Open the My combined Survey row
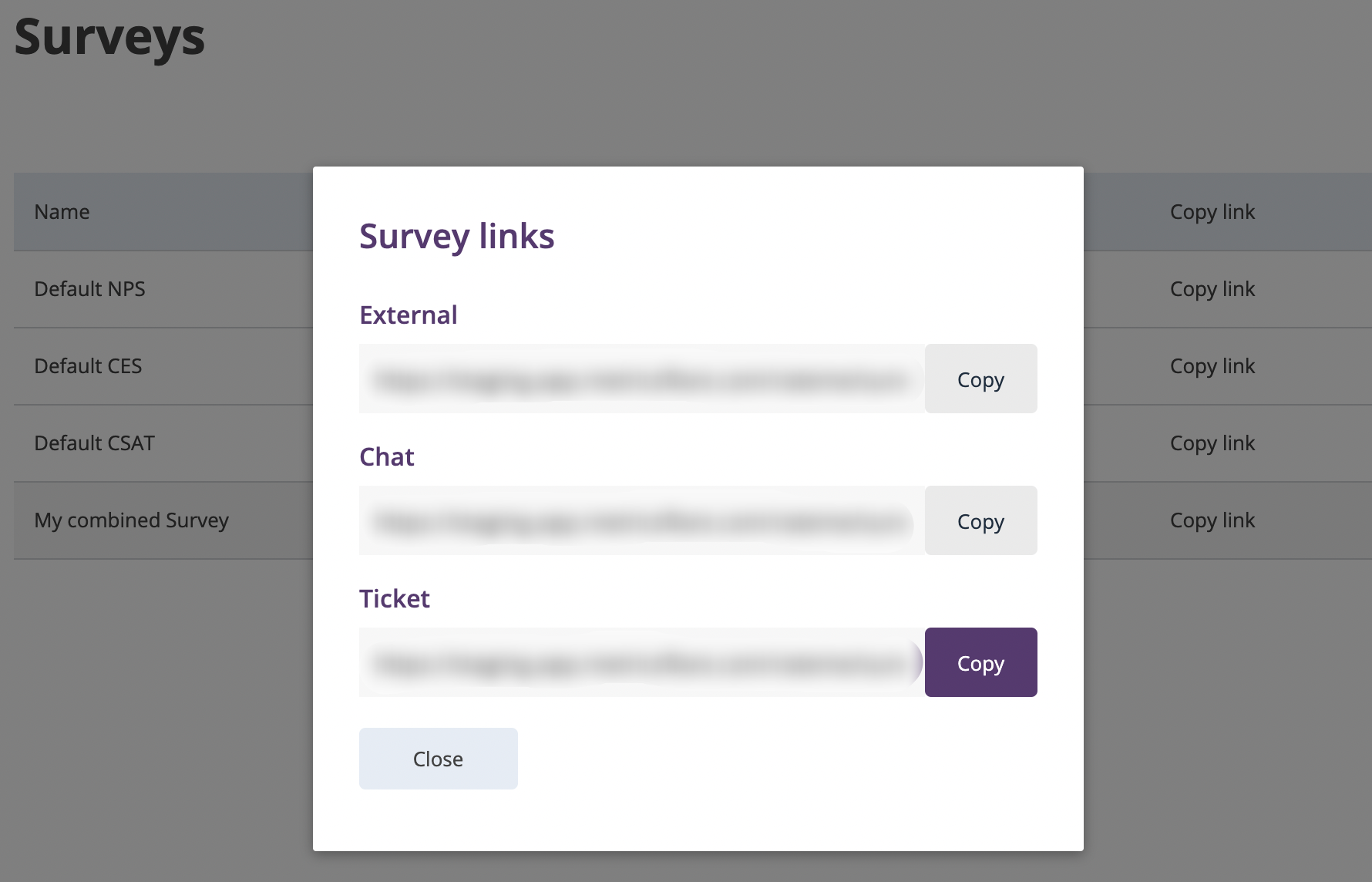1372x882 pixels. (x=131, y=520)
